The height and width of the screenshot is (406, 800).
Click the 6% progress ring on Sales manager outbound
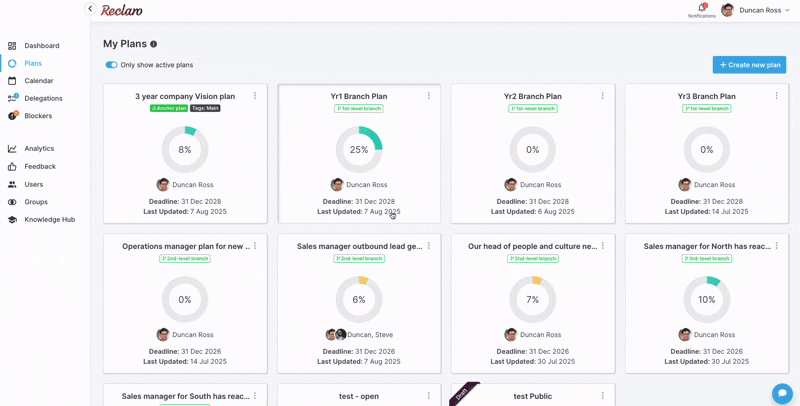359,299
